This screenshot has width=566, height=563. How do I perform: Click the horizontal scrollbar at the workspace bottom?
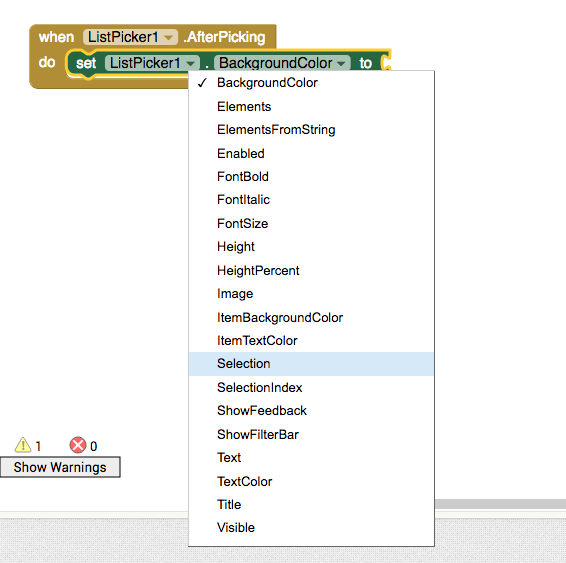(x=500, y=504)
